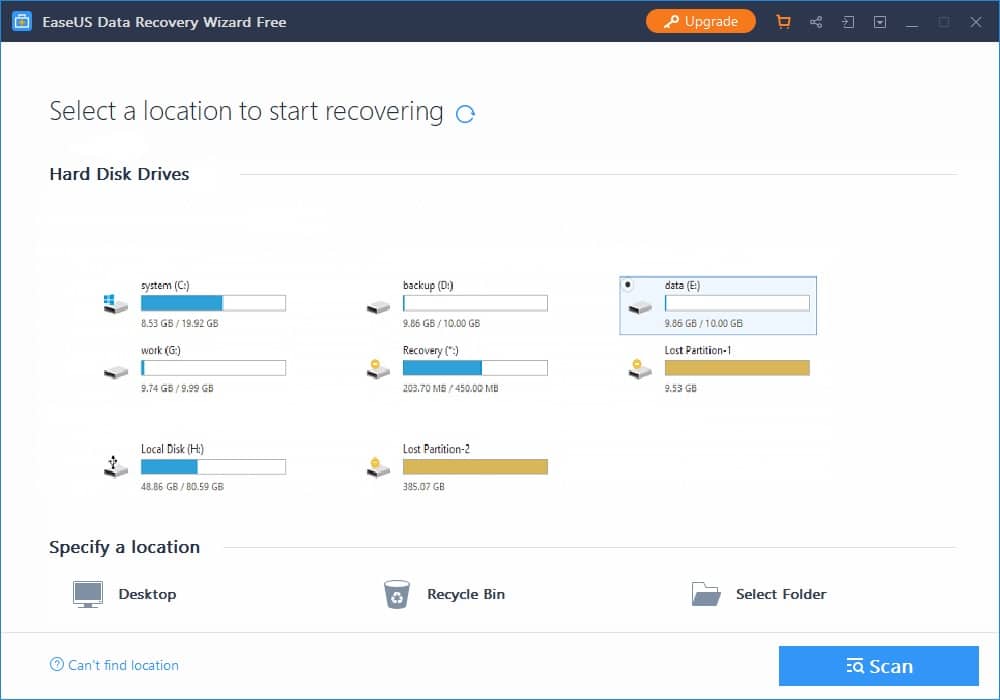Viewport: 1000px width, 700px height.
Task: Choose the Recycle Bin location label
Action: [466, 594]
